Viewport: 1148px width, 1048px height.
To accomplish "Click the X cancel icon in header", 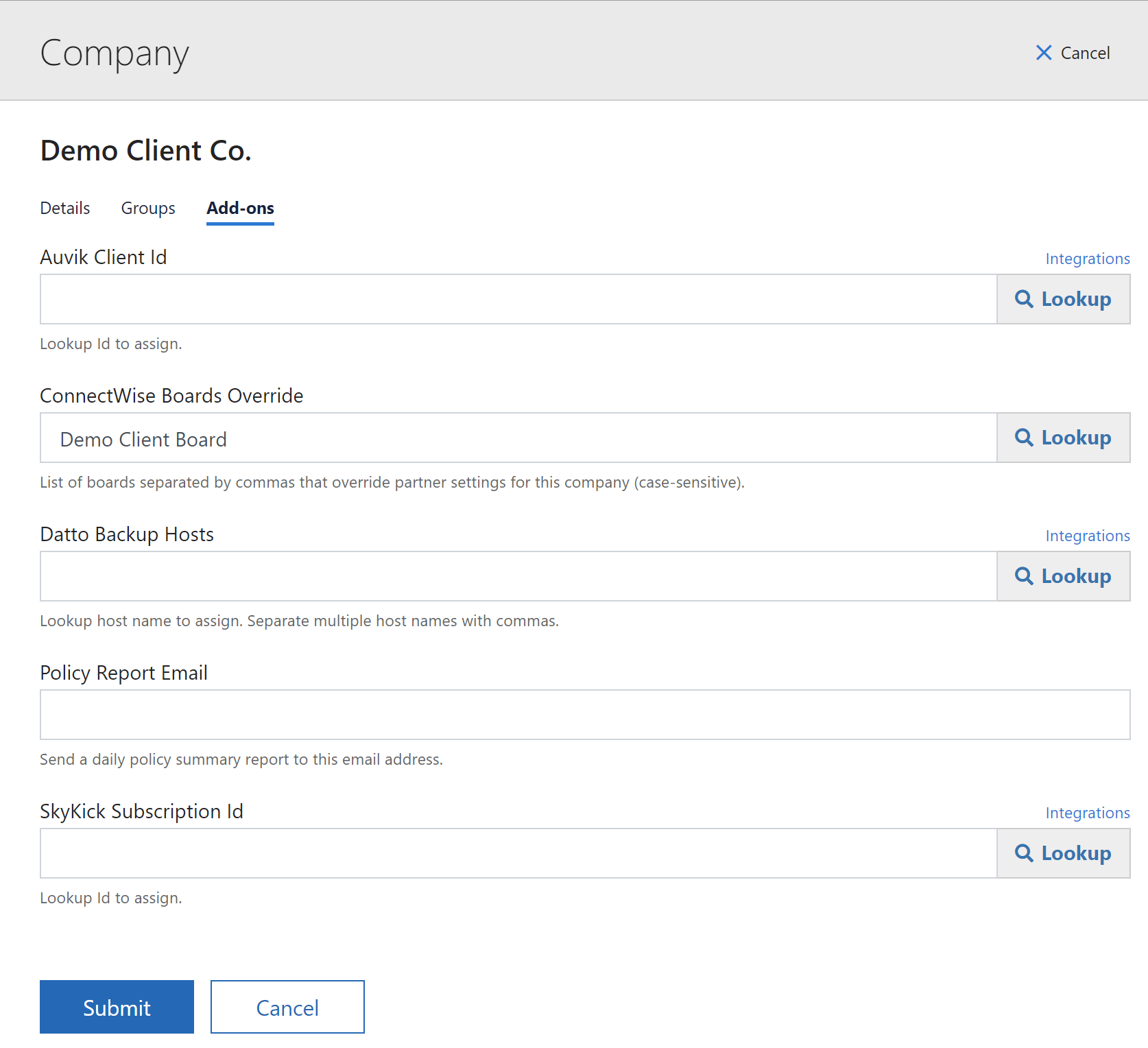I will tap(1043, 53).
